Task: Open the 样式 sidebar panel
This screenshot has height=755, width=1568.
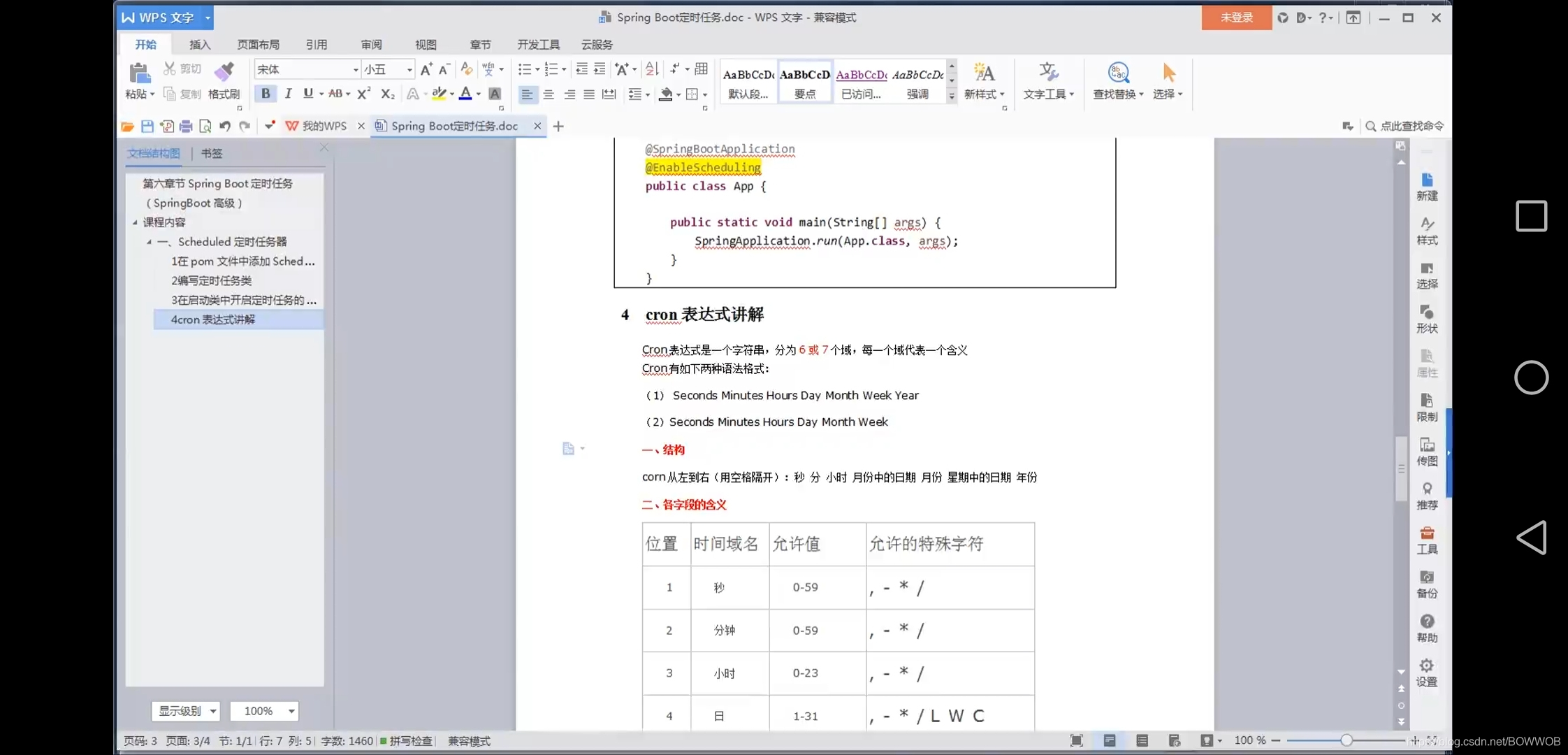Action: coord(1427,231)
